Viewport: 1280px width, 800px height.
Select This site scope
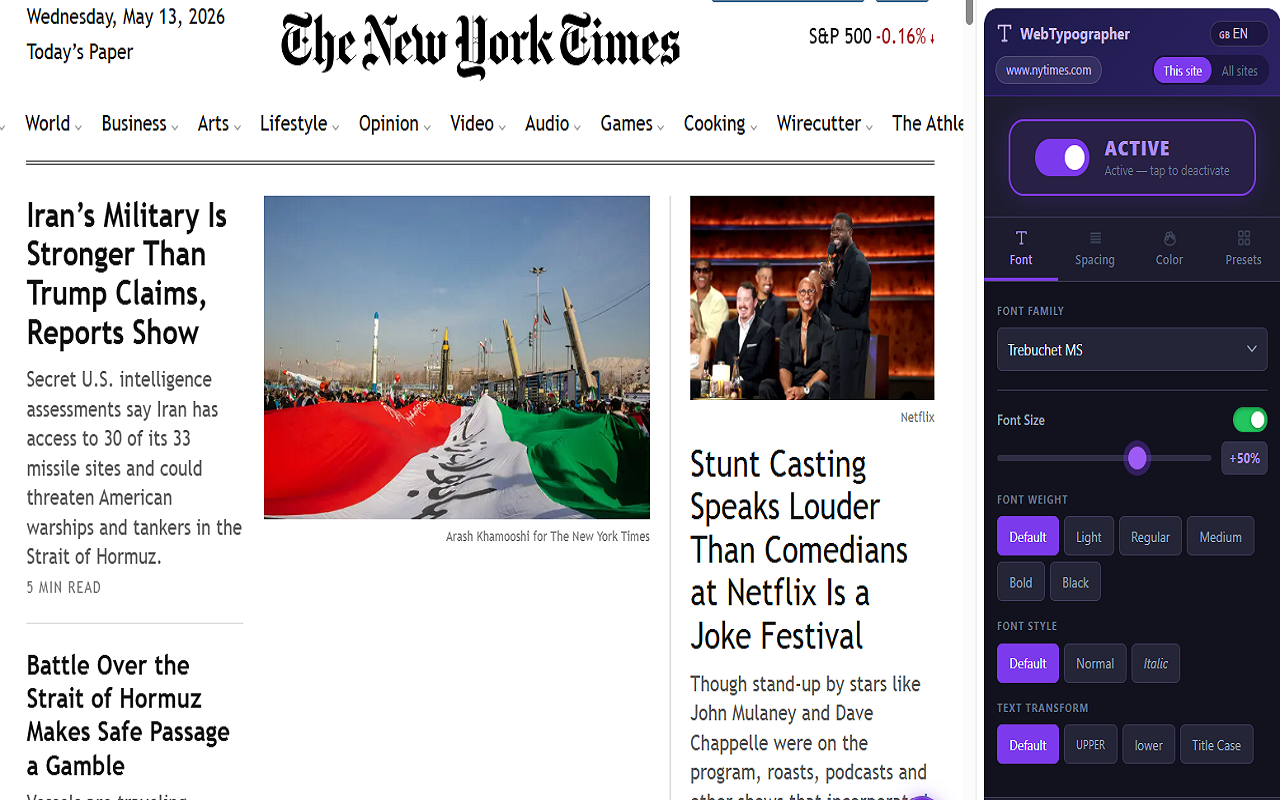click(1182, 71)
